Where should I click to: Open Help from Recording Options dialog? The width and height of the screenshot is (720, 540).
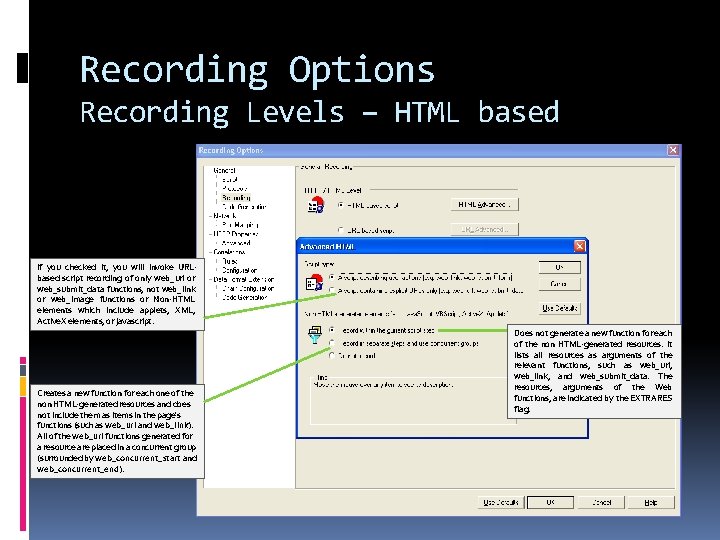651,502
